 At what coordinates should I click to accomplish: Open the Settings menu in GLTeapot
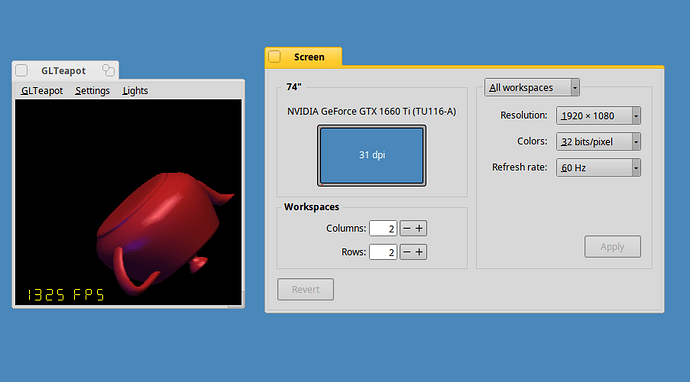click(92, 91)
